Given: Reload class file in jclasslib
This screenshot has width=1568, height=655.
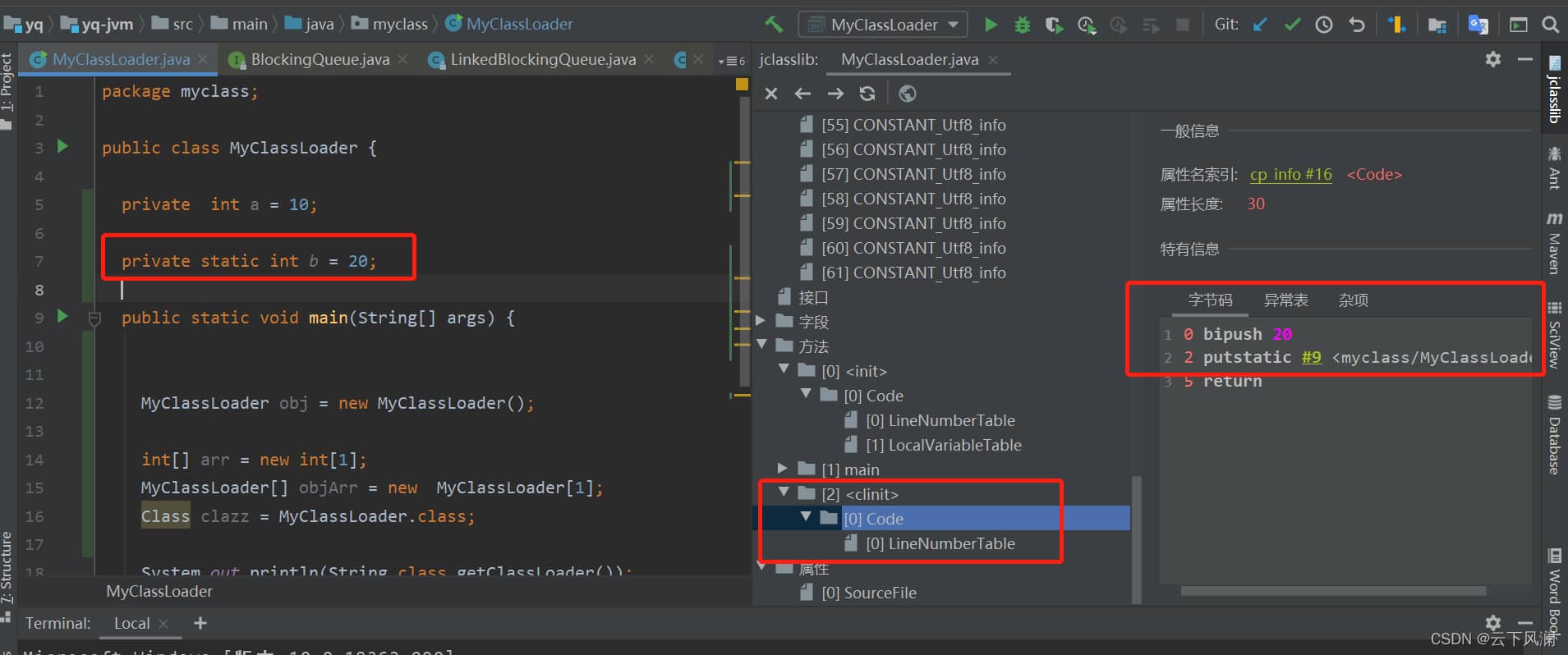Looking at the screenshot, I should coord(867,94).
